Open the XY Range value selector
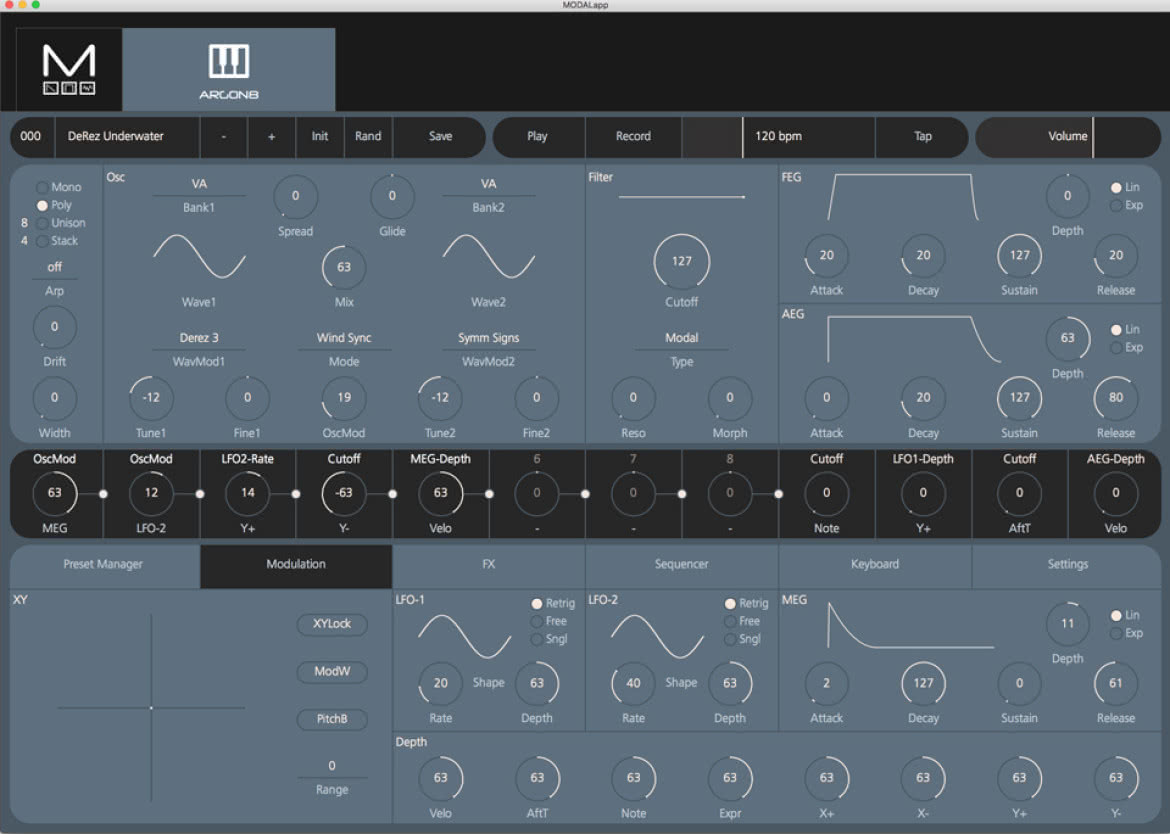 click(332, 766)
